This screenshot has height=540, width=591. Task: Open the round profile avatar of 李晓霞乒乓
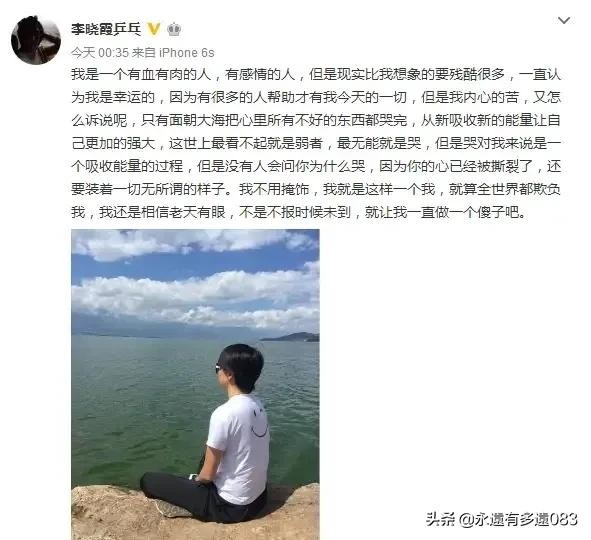pyautogui.click(x=36, y=40)
